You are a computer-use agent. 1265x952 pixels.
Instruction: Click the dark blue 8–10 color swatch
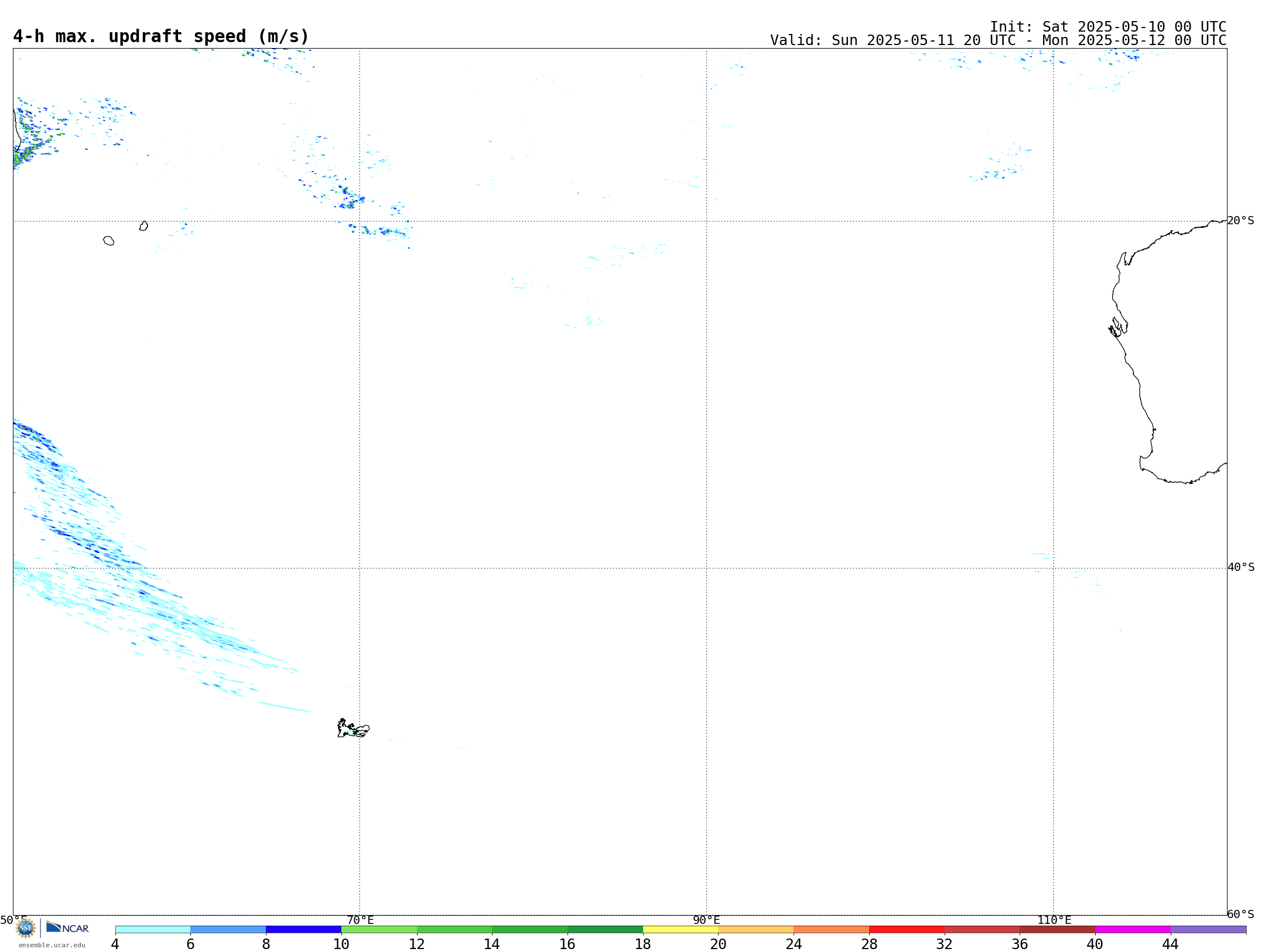(303, 930)
